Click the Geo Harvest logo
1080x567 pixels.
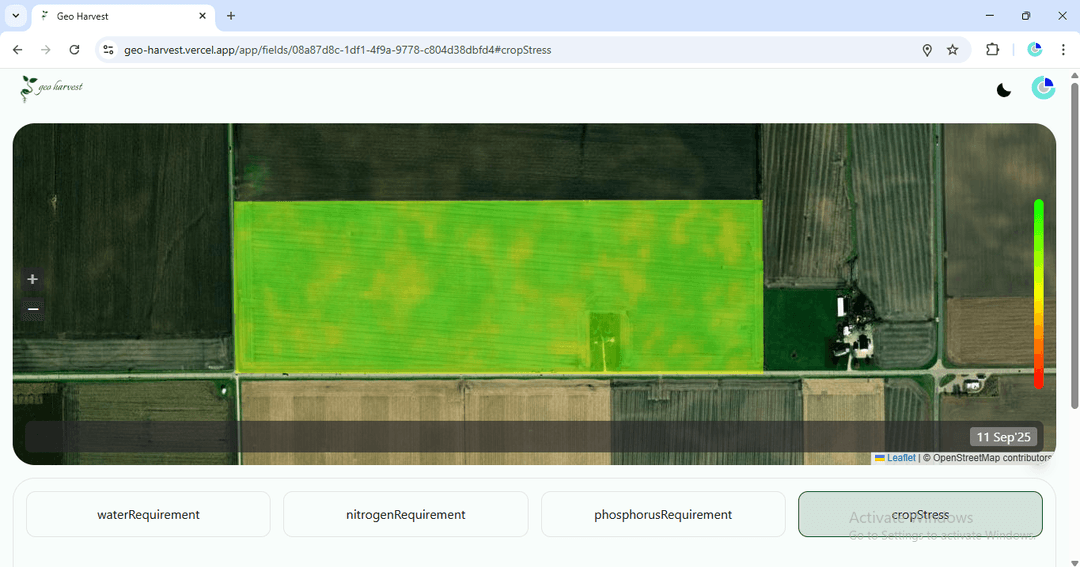point(51,88)
